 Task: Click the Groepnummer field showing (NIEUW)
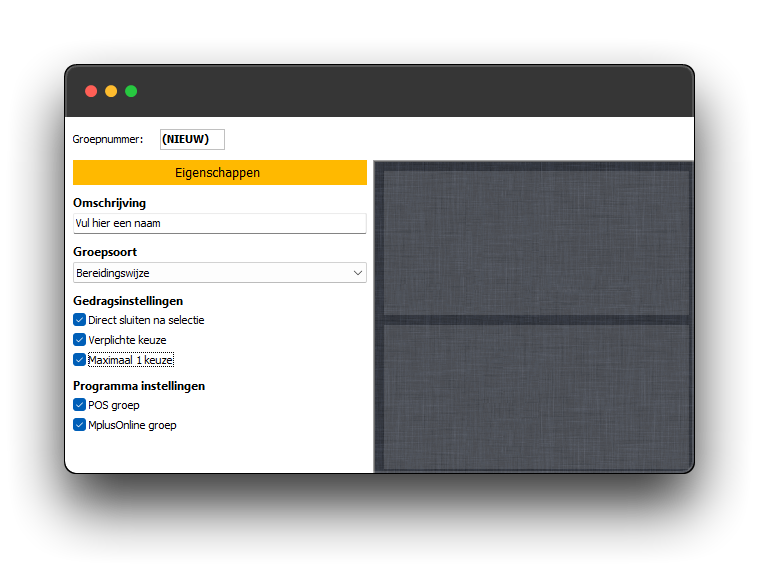pyautogui.click(x=192, y=139)
